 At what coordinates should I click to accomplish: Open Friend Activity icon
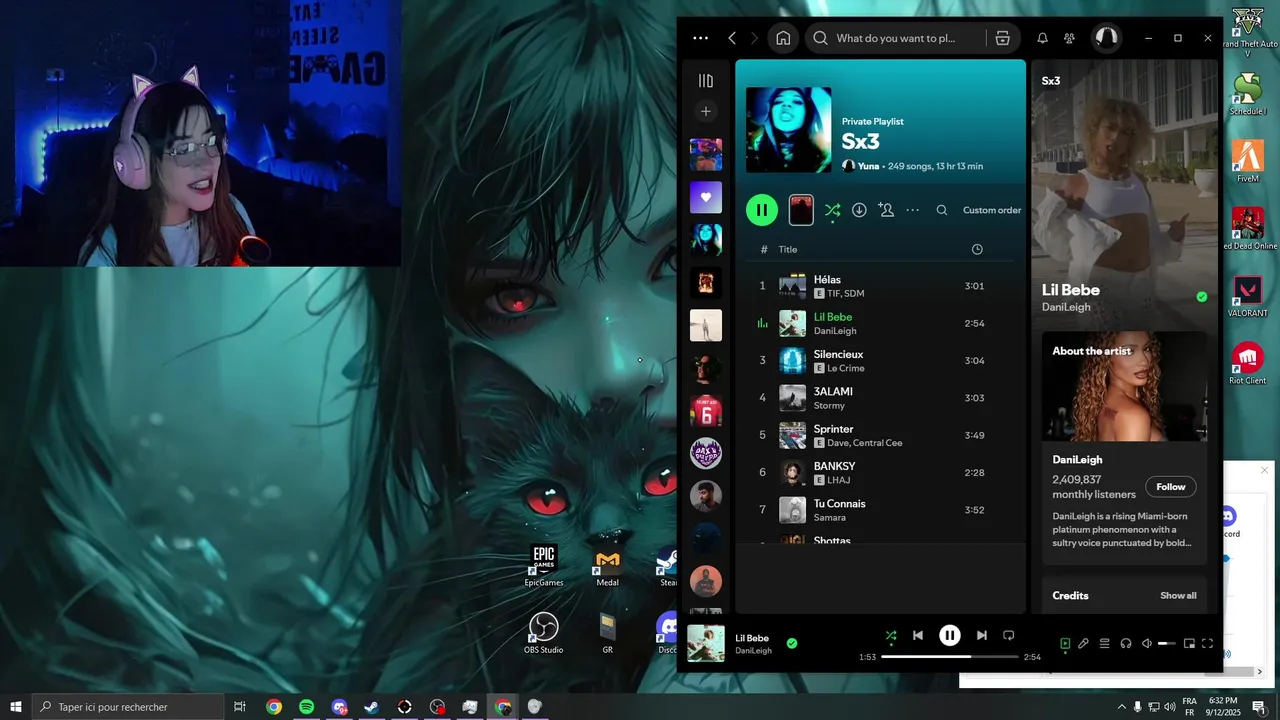pos(1069,38)
